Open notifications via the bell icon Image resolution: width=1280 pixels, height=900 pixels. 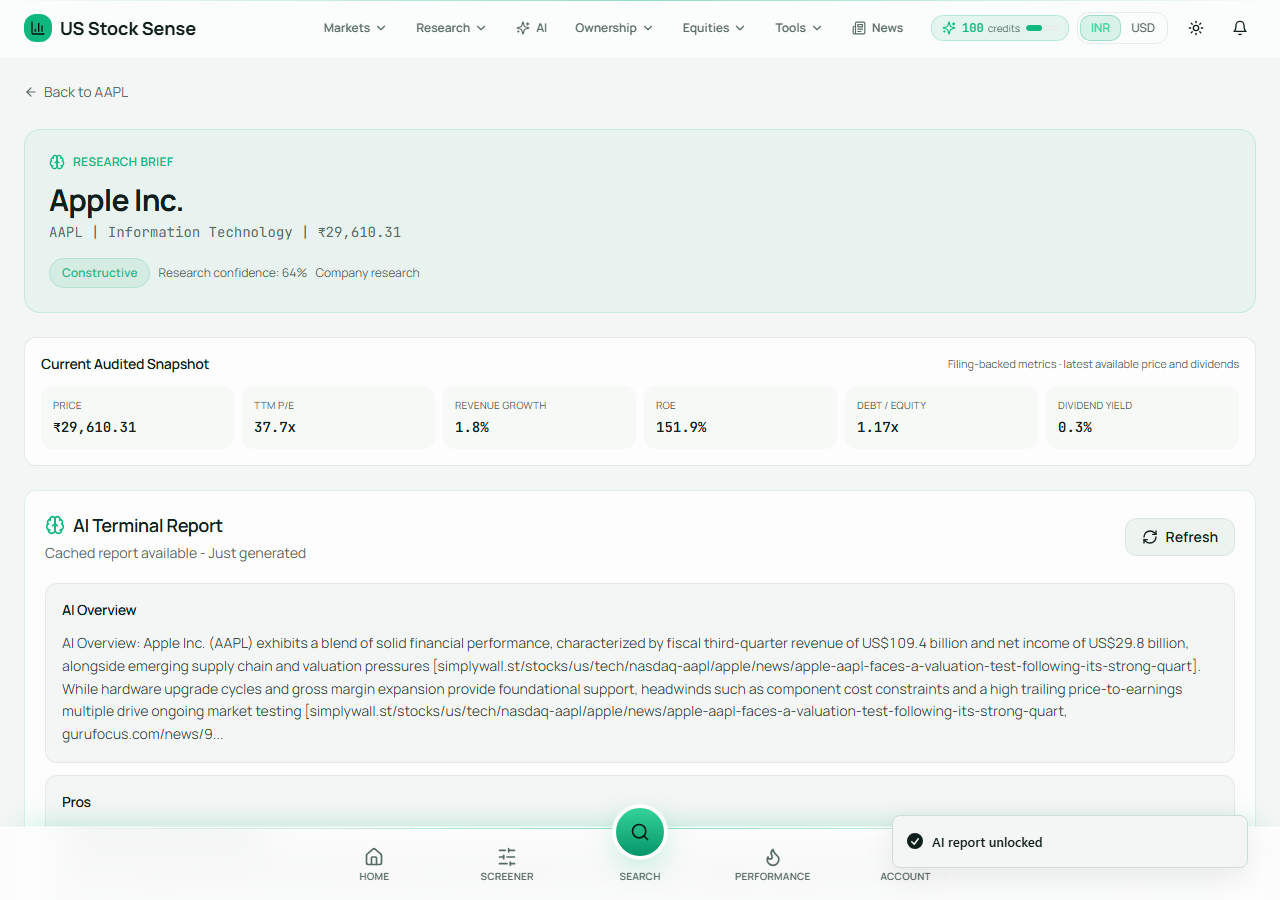click(x=1240, y=28)
